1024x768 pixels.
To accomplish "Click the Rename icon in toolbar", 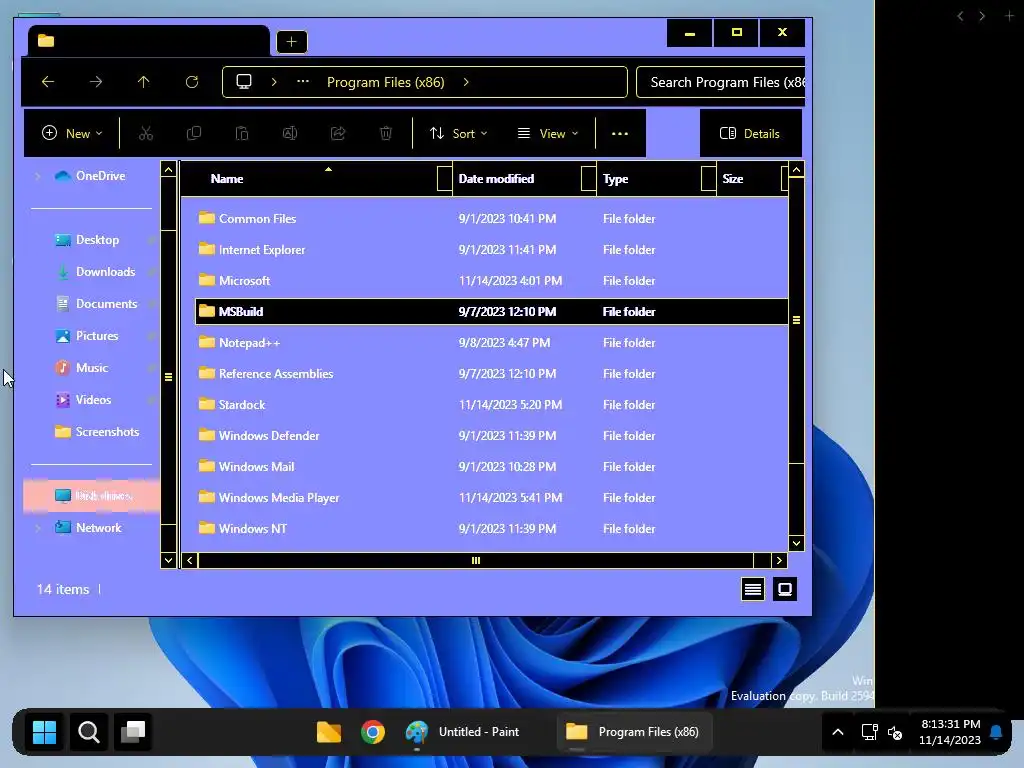I will coord(290,133).
